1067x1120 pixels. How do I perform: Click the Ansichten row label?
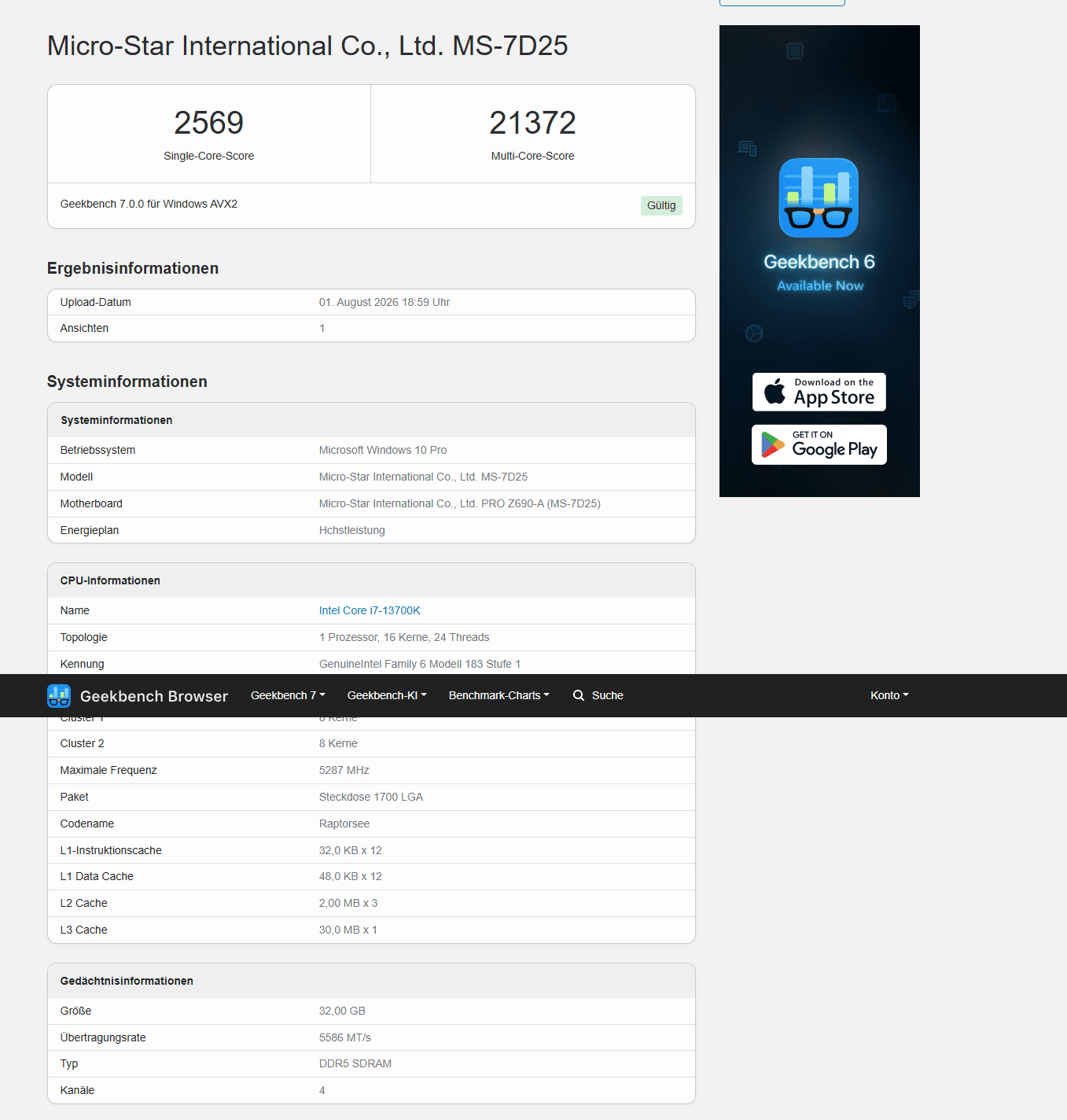pyautogui.click(x=84, y=328)
